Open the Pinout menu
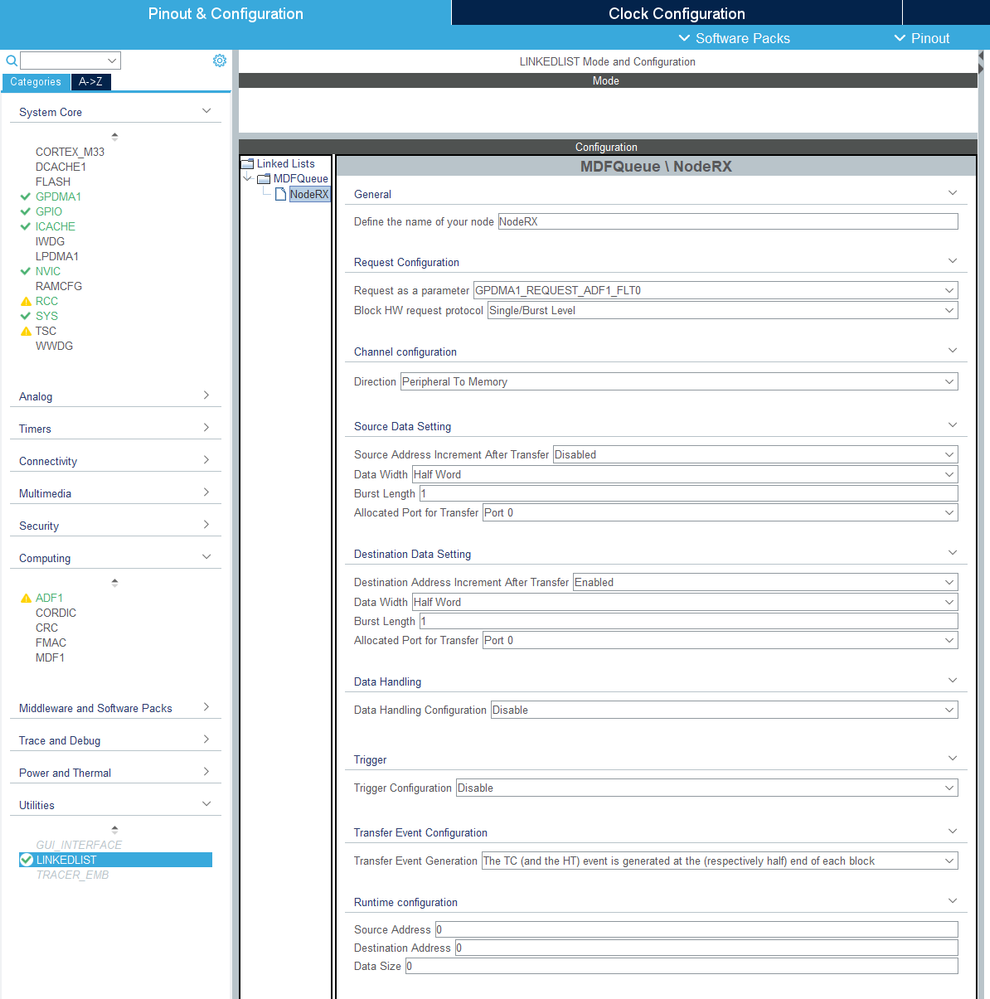 coord(922,38)
